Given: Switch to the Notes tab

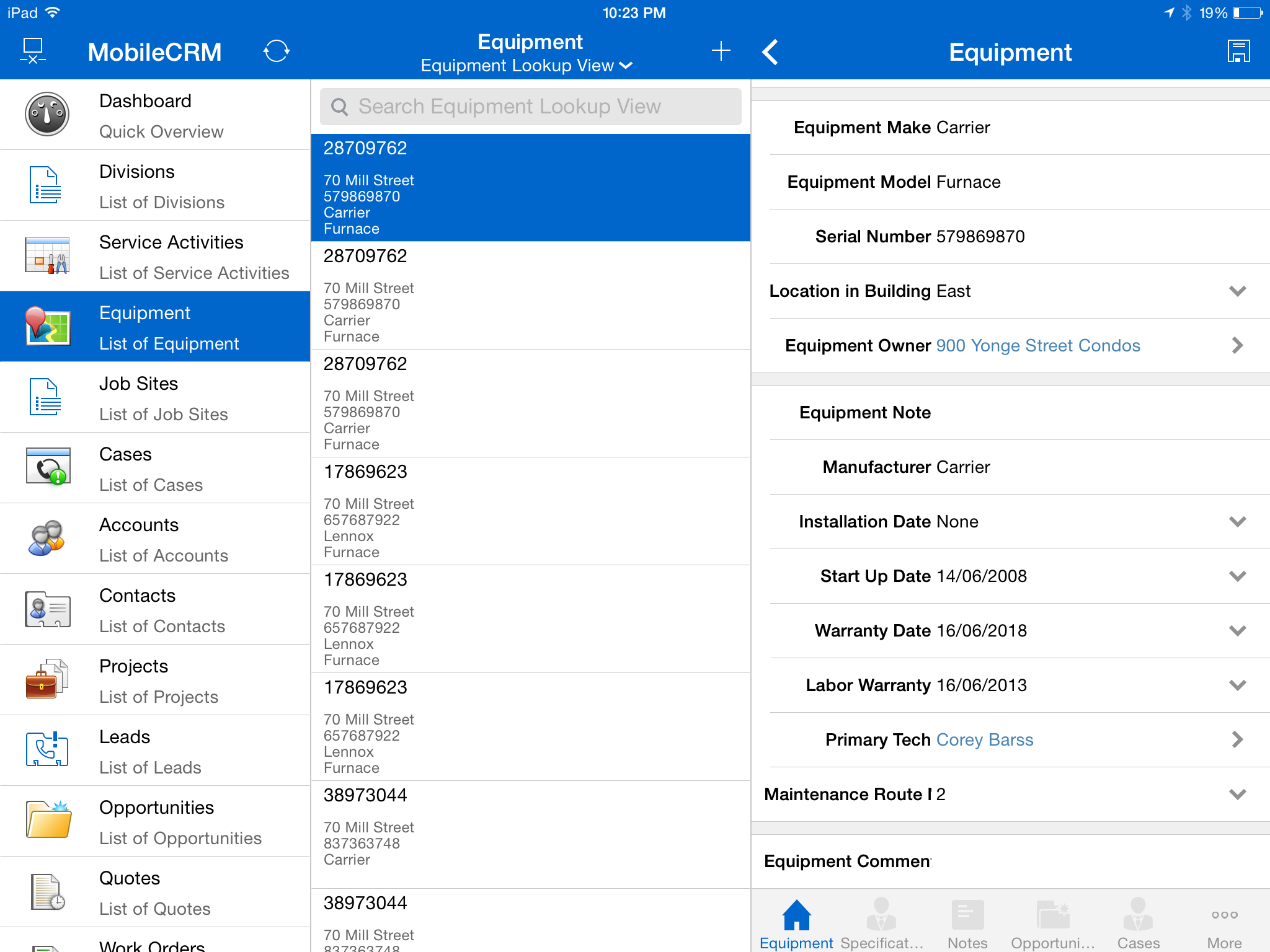Looking at the screenshot, I should pyautogui.click(x=967, y=923).
